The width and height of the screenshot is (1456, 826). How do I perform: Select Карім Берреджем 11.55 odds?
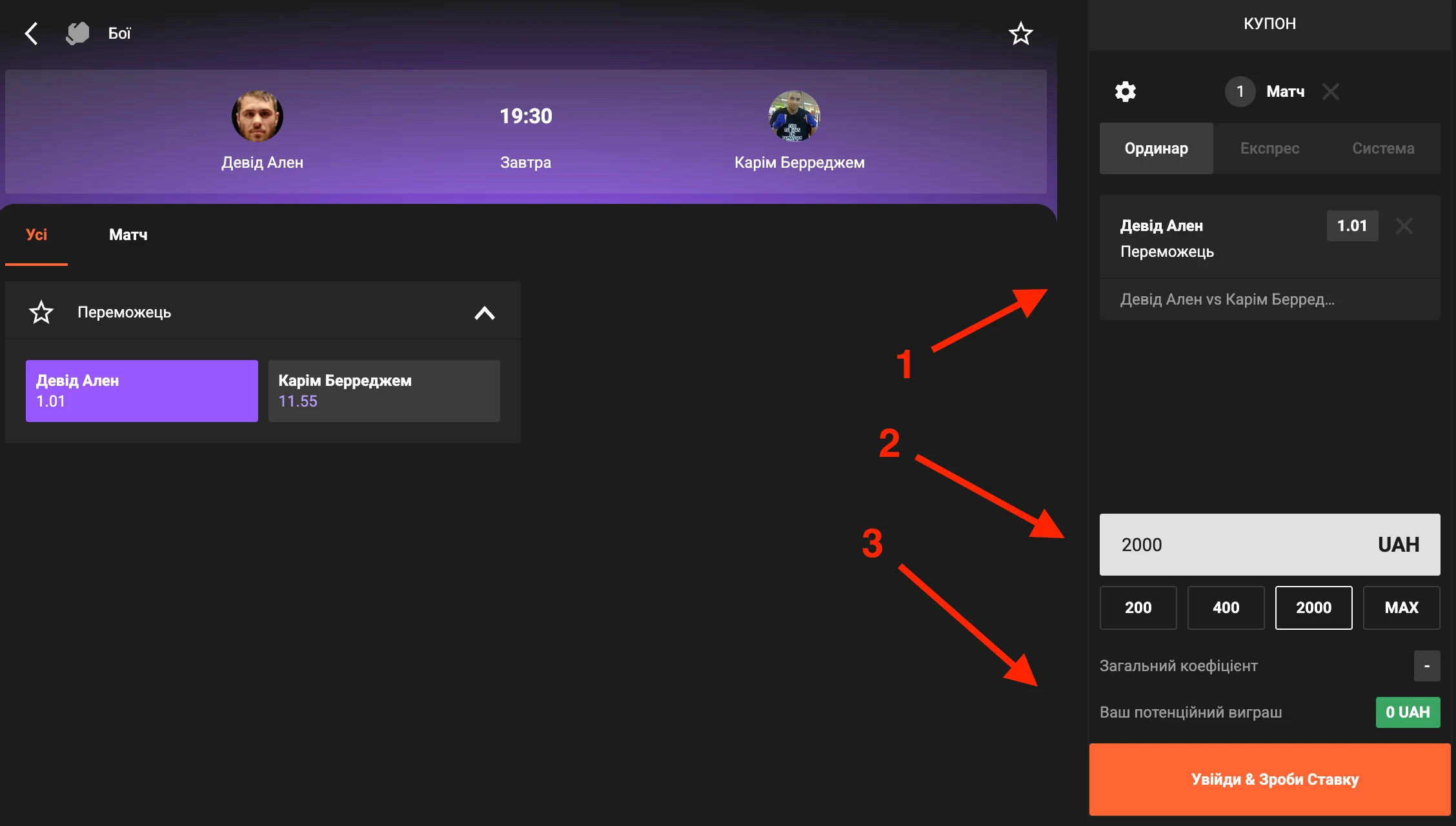click(384, 391)
